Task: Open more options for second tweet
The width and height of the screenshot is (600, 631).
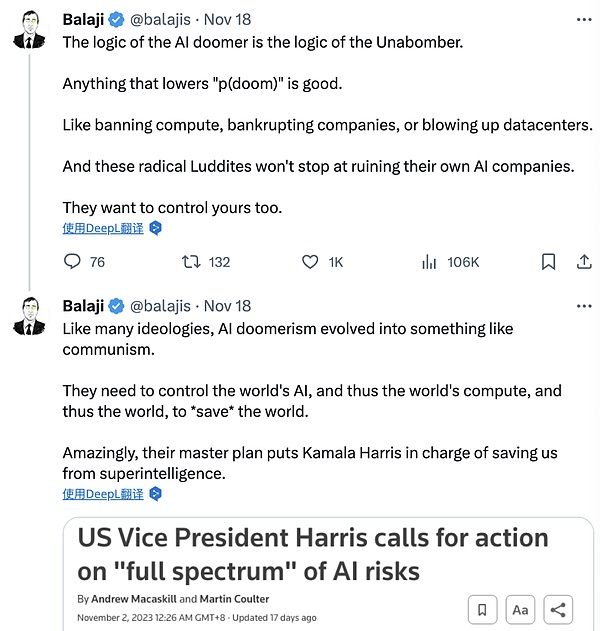Action: [x=583, y=305]
